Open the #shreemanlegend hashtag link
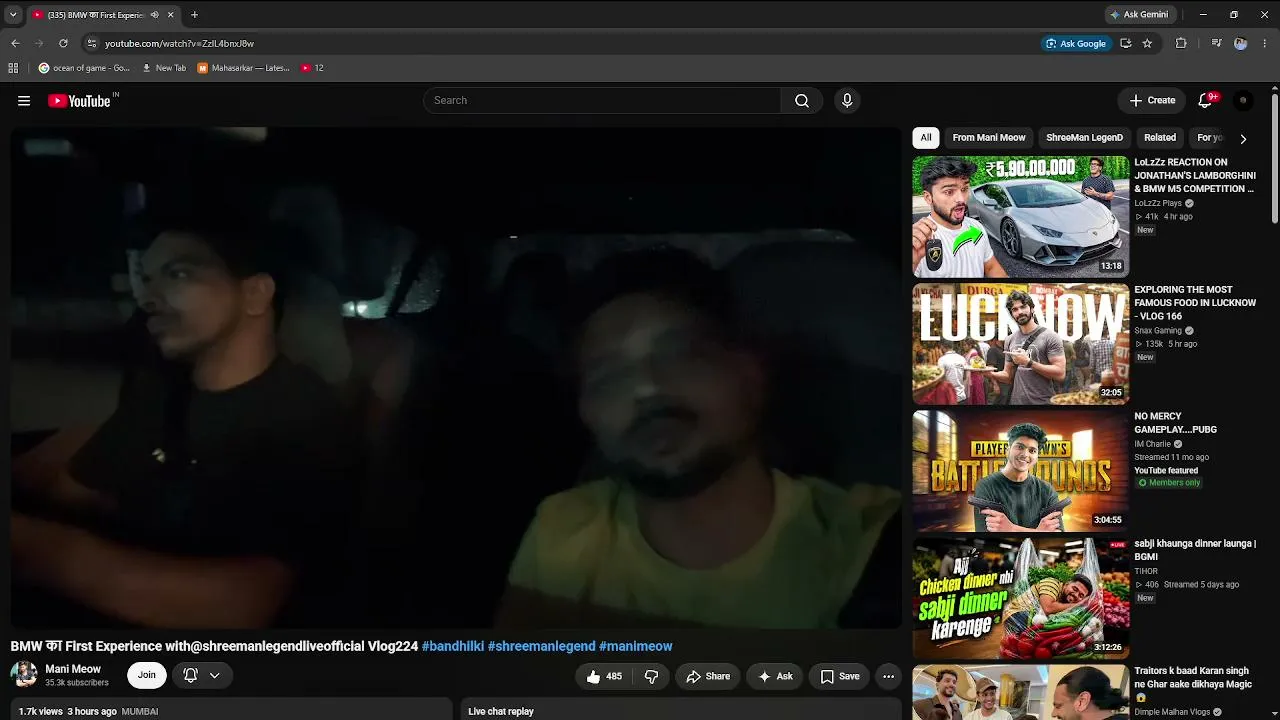 point(541,646)
